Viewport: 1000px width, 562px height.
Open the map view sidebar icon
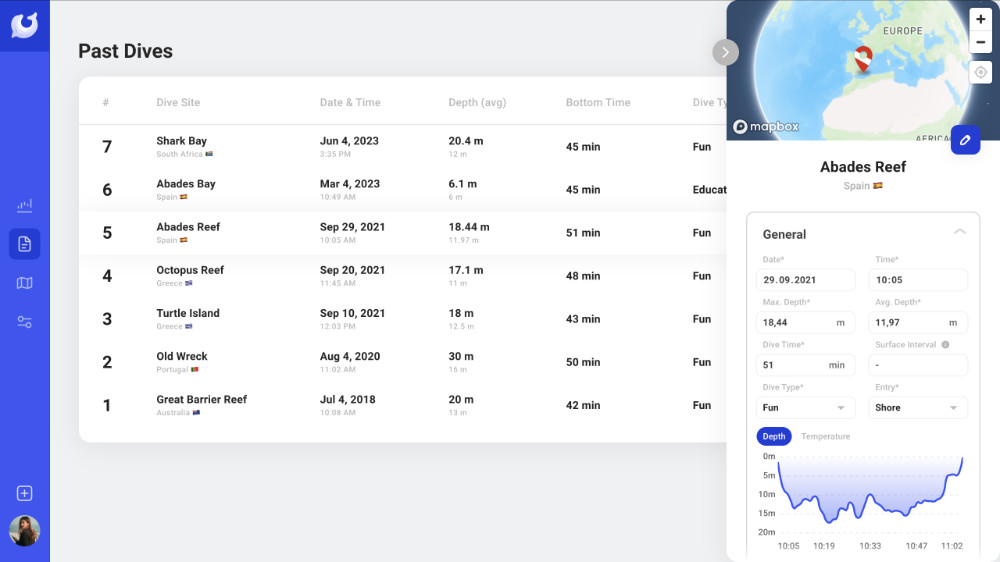25,283
